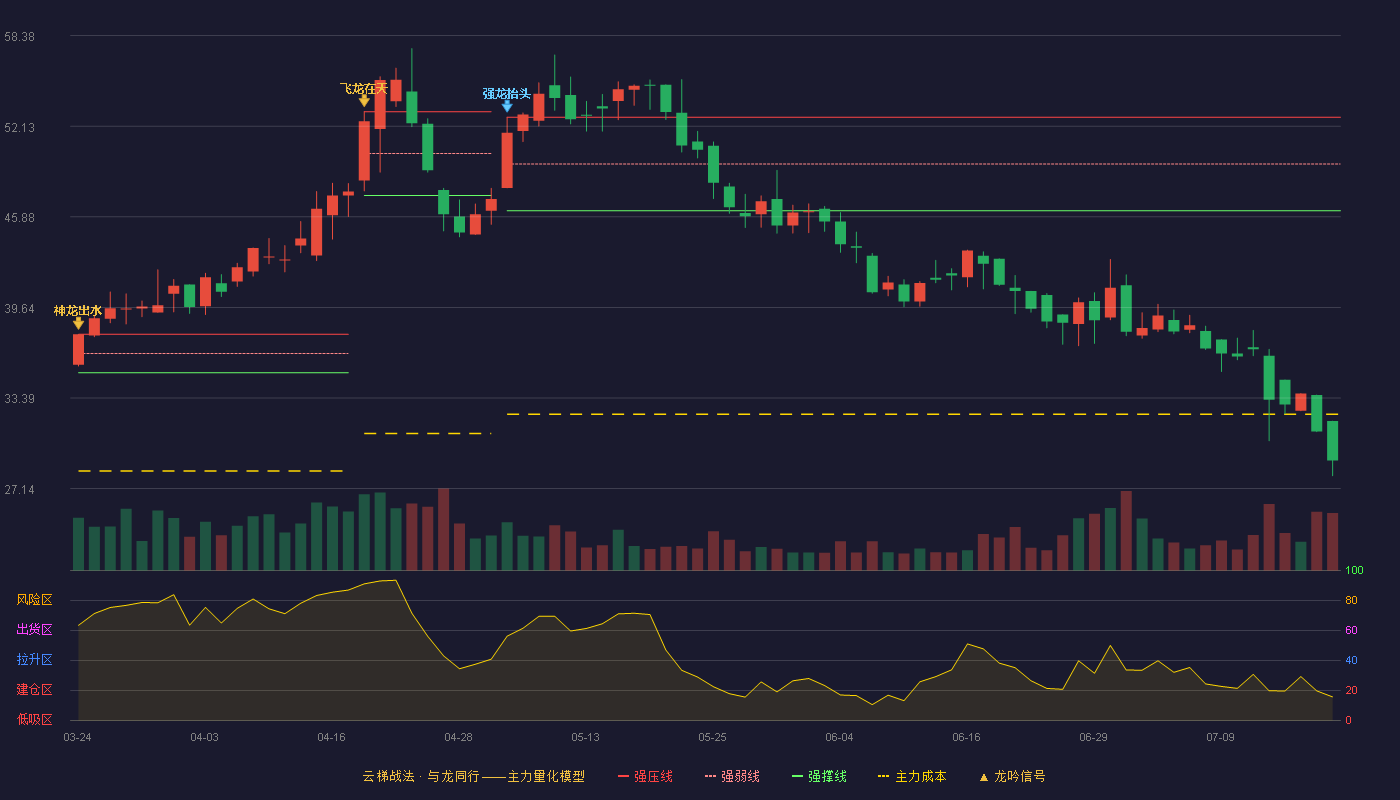Click the 龙吟信号 triangle legend icon

click(983, 777)
